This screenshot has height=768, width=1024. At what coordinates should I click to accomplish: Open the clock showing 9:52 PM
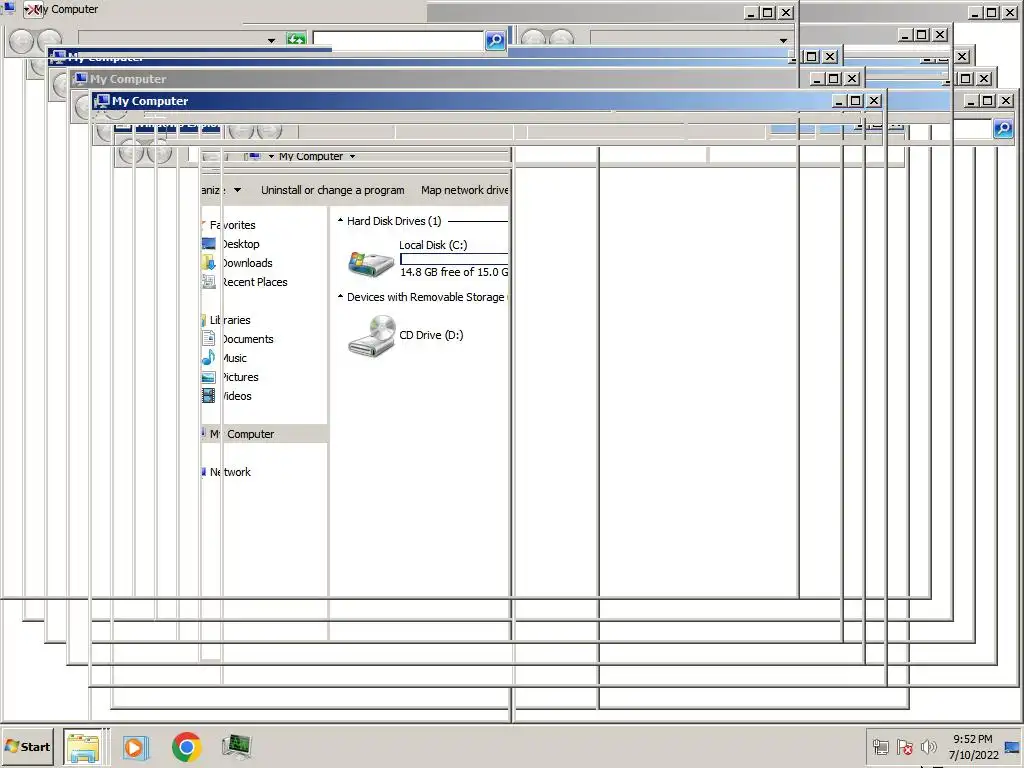(973, 746)
